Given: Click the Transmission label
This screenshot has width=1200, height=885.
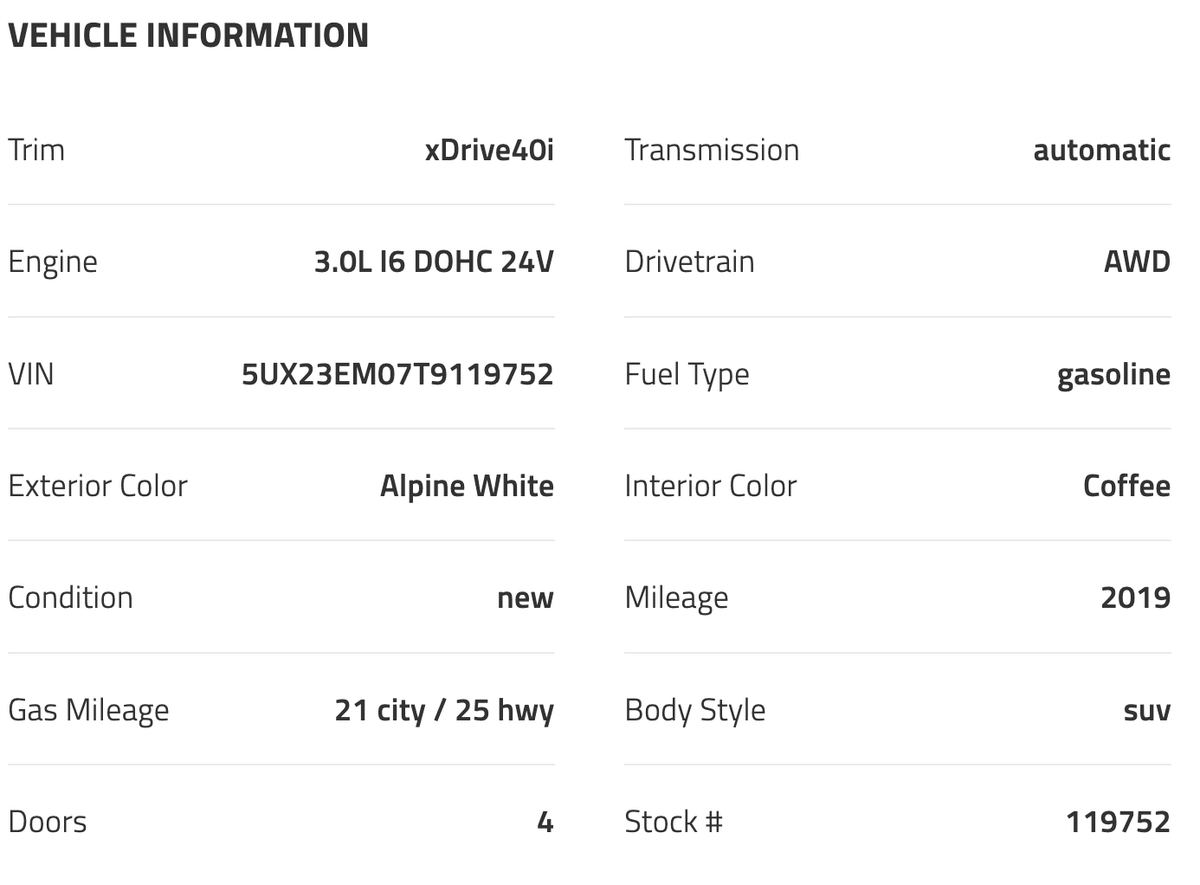Looking at the screenshot, I should (x=711, y=150).
